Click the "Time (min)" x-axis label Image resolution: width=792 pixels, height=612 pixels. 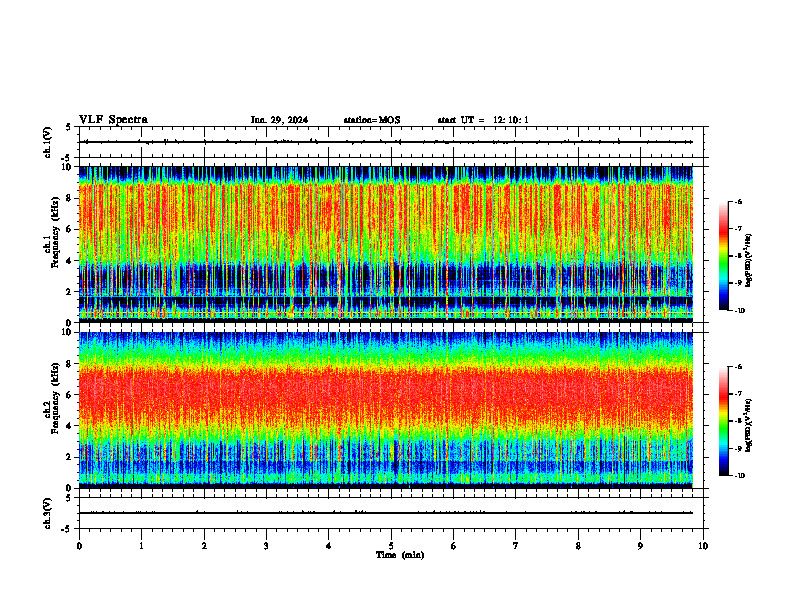coord(400,555)
